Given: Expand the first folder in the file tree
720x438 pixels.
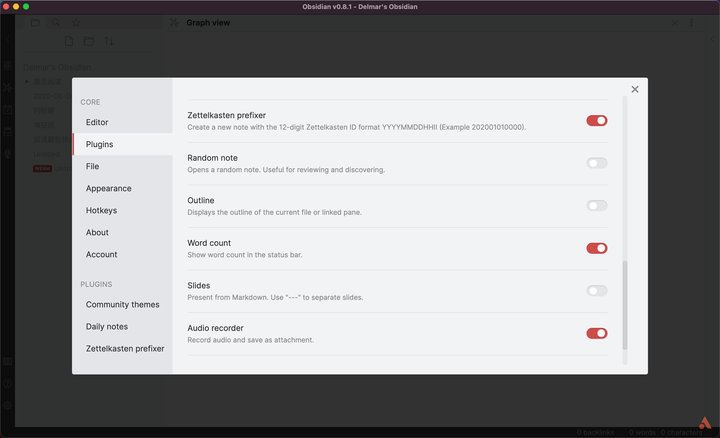Looking at the screenshot, I should (27, 82).
